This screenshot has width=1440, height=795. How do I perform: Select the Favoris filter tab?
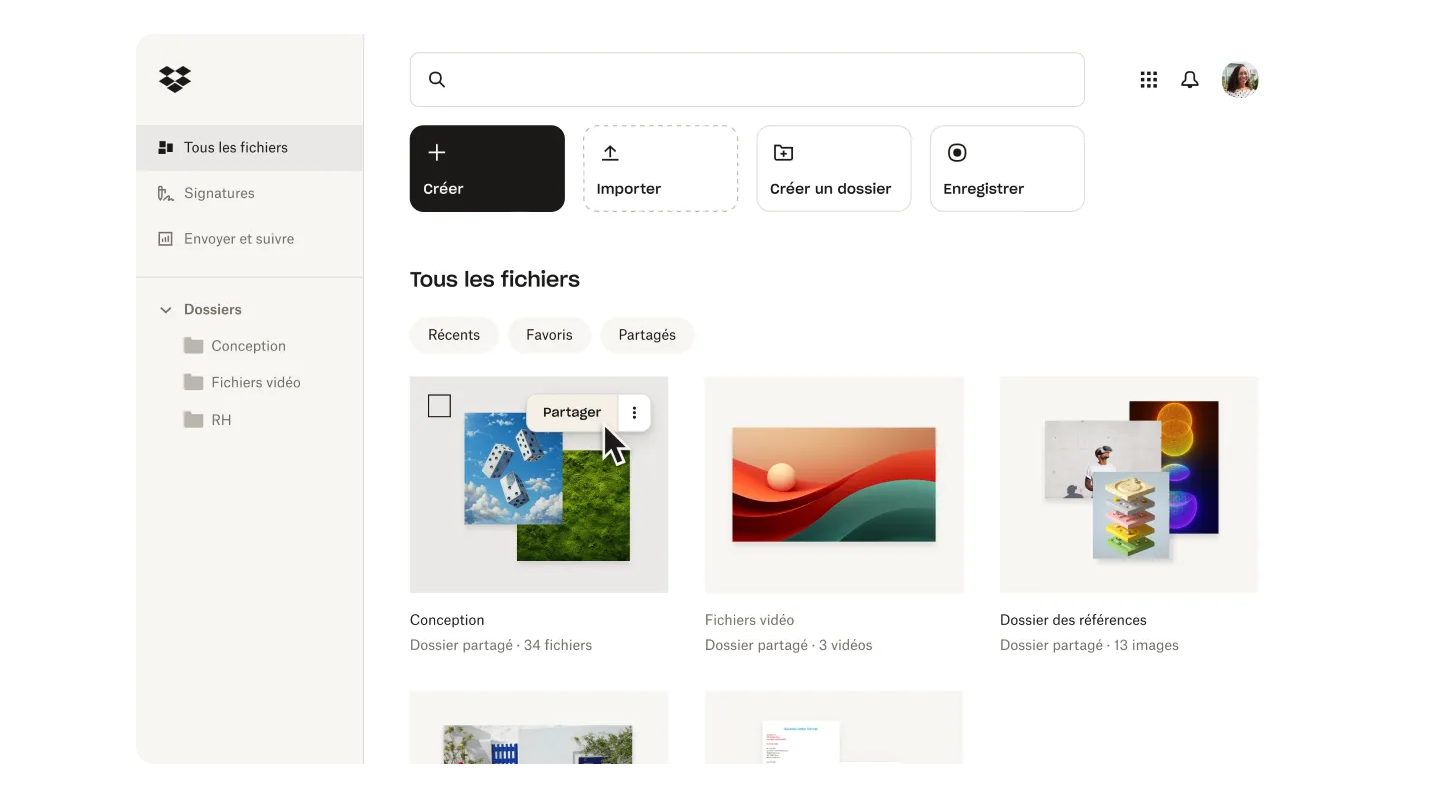click(x=549, y=335)
